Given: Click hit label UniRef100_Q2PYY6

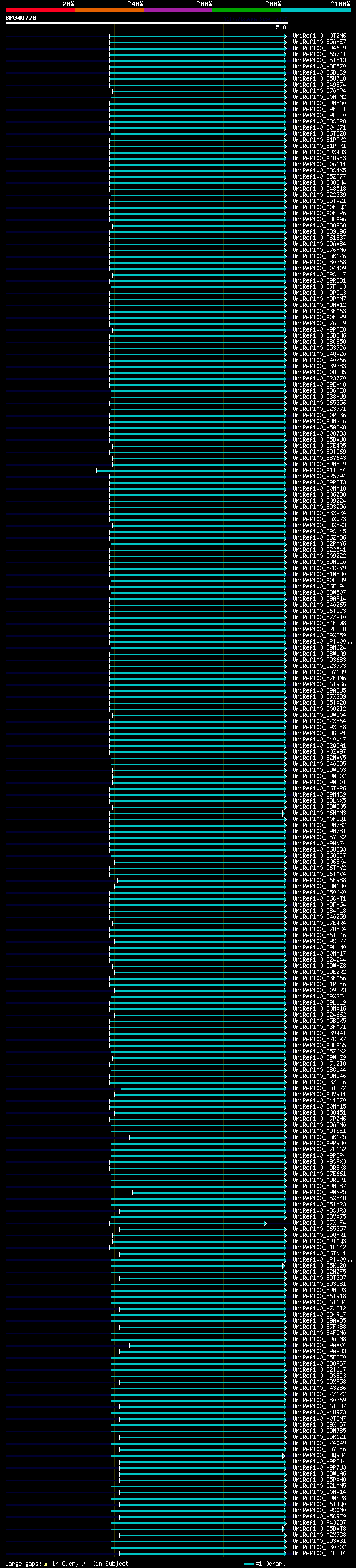Looking at the screenshot, I should click(319, 543).
